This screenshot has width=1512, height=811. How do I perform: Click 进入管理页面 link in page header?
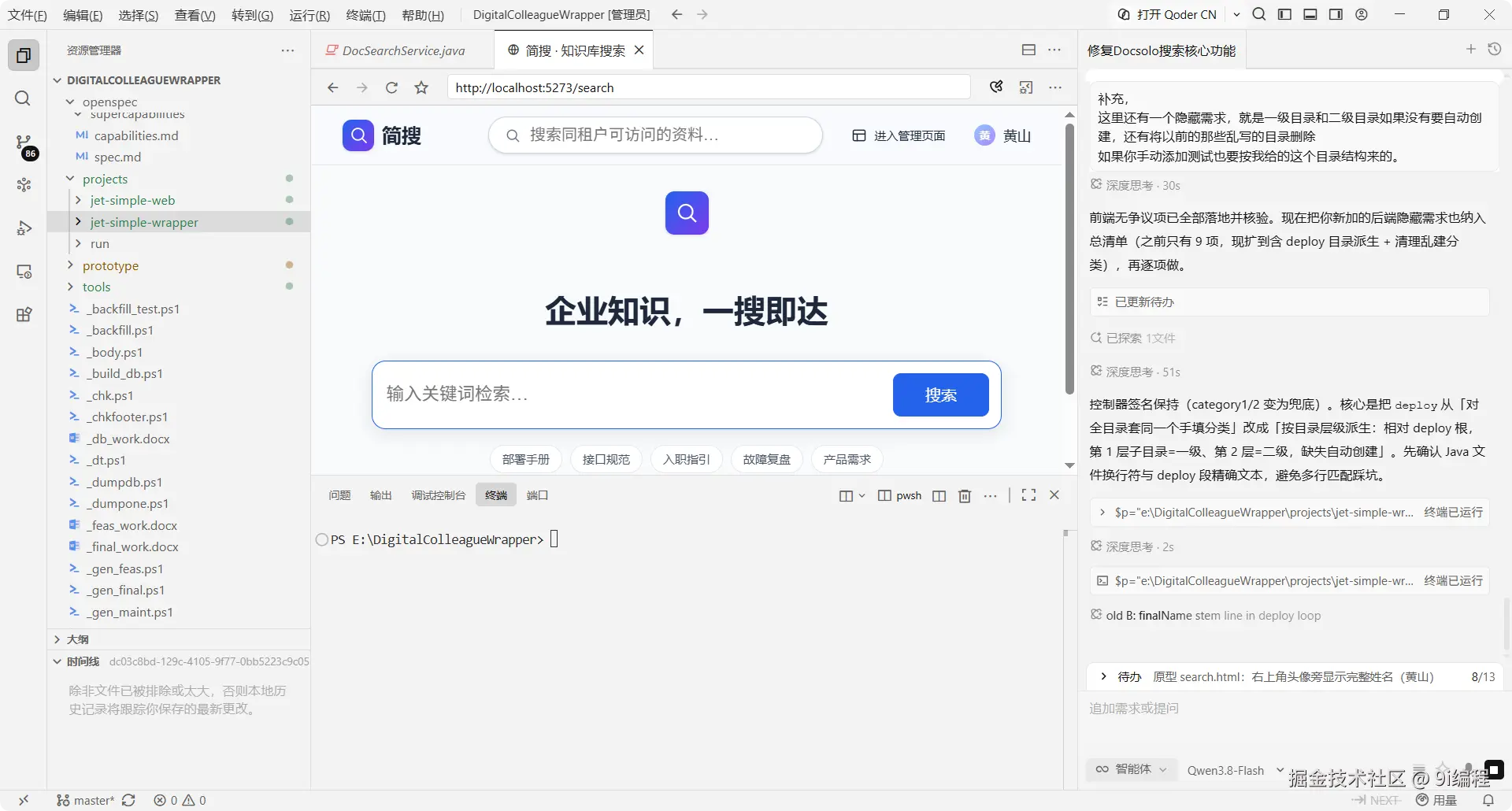(x=899, y=135)
